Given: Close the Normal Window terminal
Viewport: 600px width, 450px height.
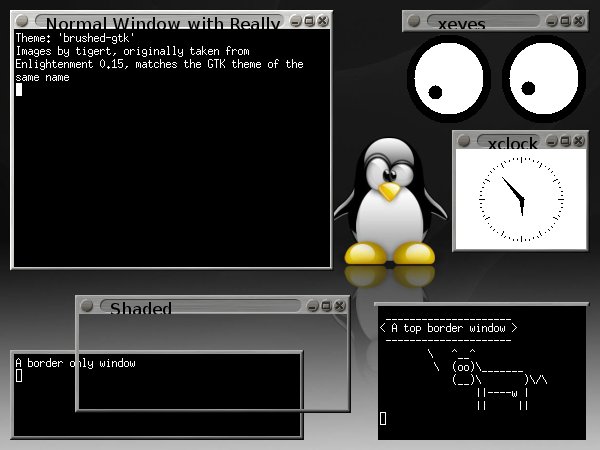Looking at the screenshot, I should click(x=323, y=21).
